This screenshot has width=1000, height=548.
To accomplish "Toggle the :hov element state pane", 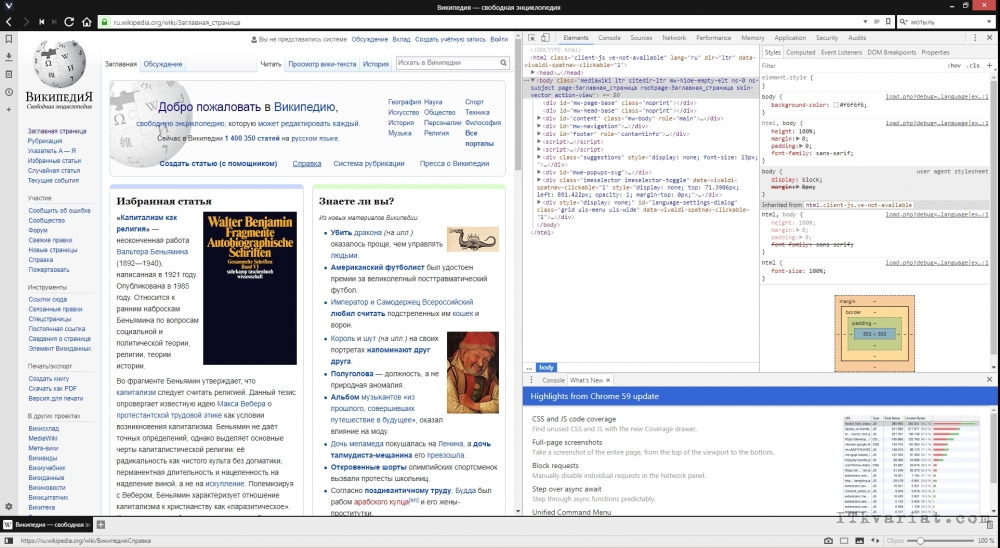I will tap(954, 65).
